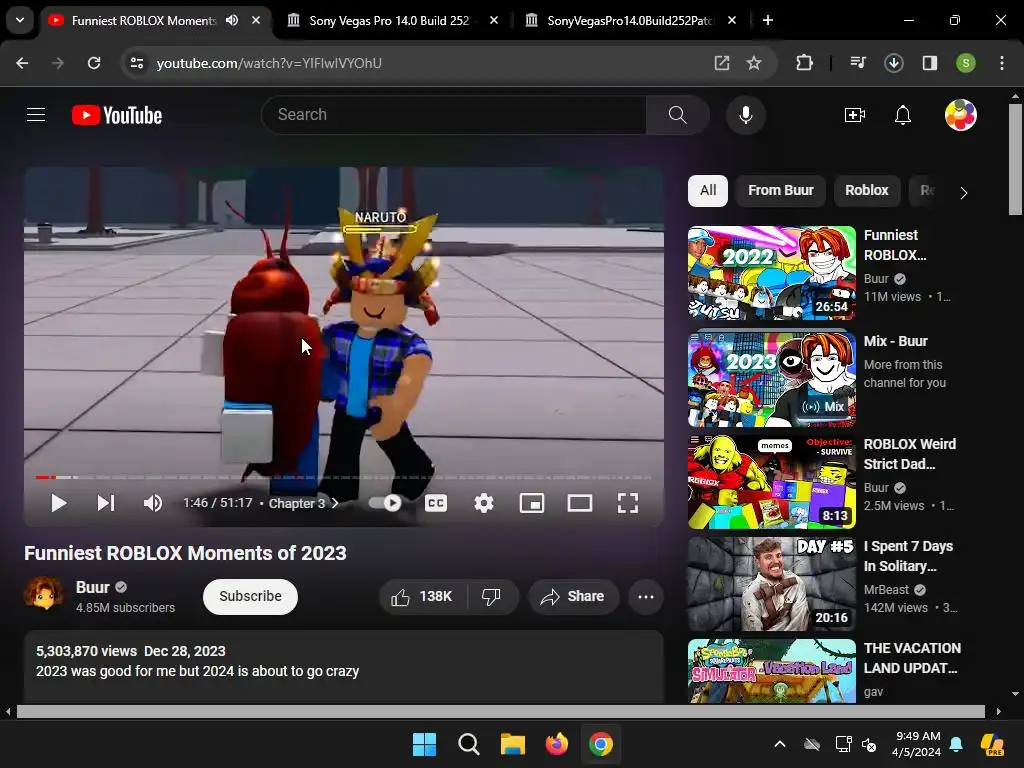Toggle closed captions
Image resolution: width=1024 pixels, height=768 pixels.
click(x=436, y=503)
